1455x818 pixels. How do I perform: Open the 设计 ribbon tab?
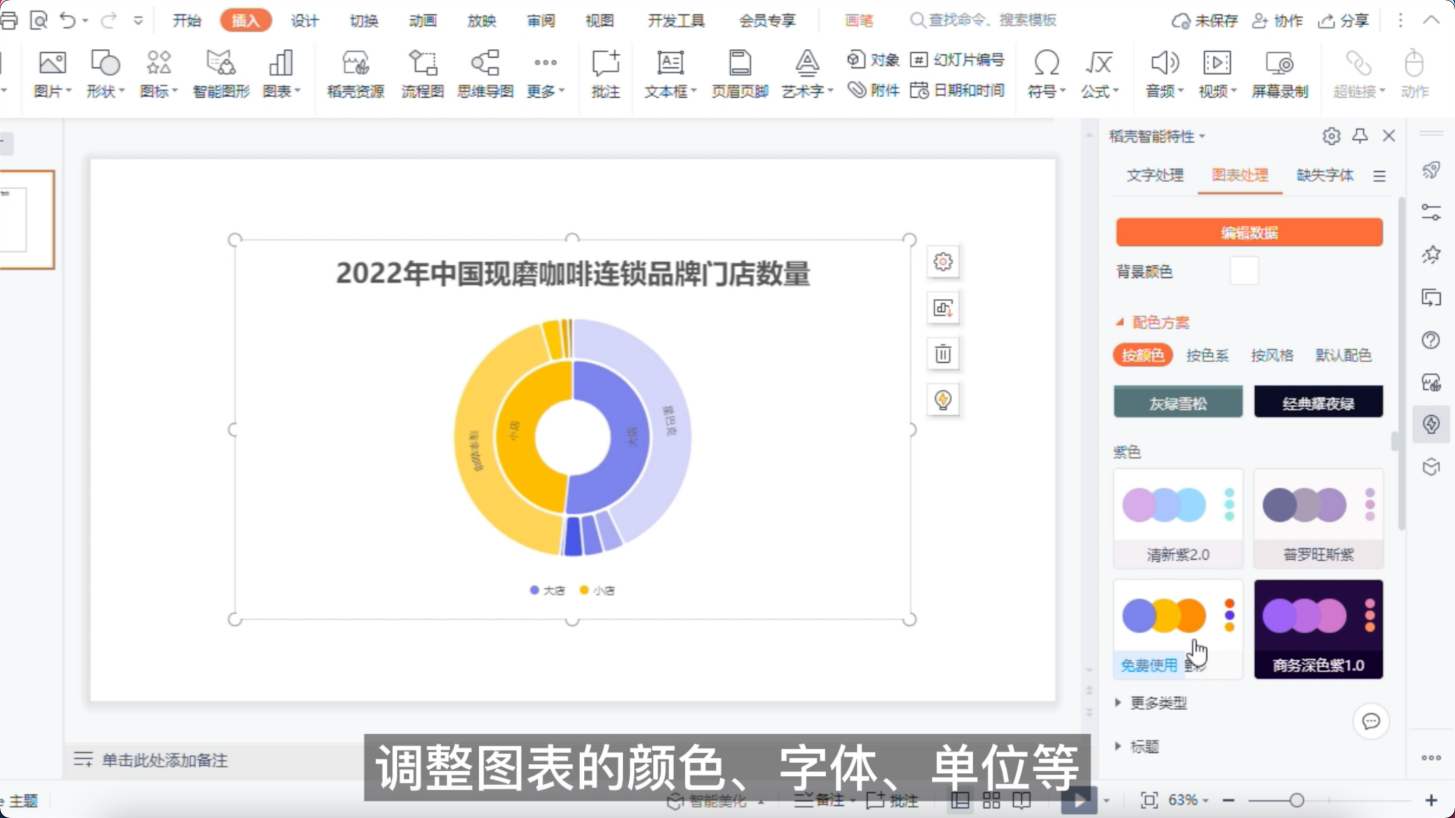pyautogui.click(x=305, y=20)
